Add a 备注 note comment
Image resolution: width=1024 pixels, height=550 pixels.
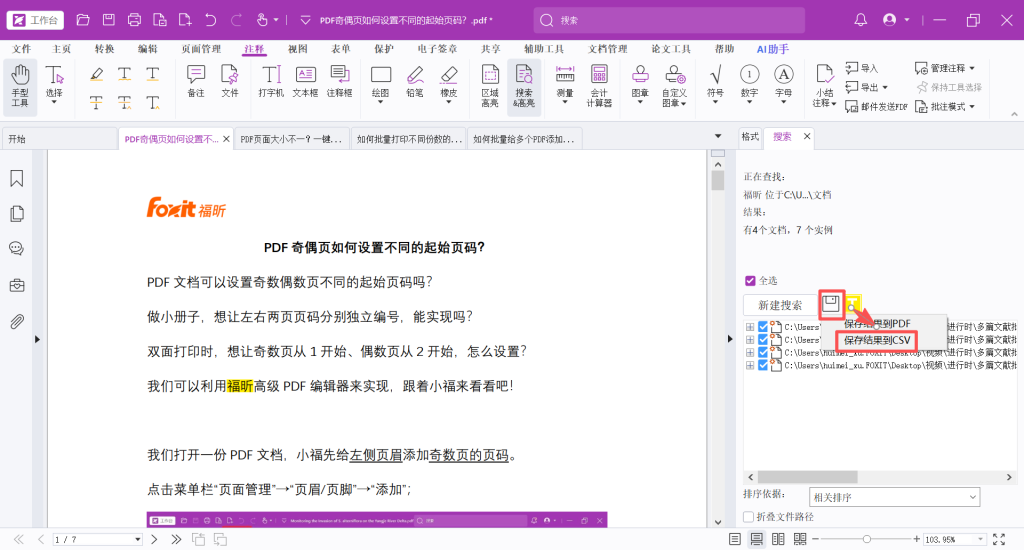coord(196,82)
